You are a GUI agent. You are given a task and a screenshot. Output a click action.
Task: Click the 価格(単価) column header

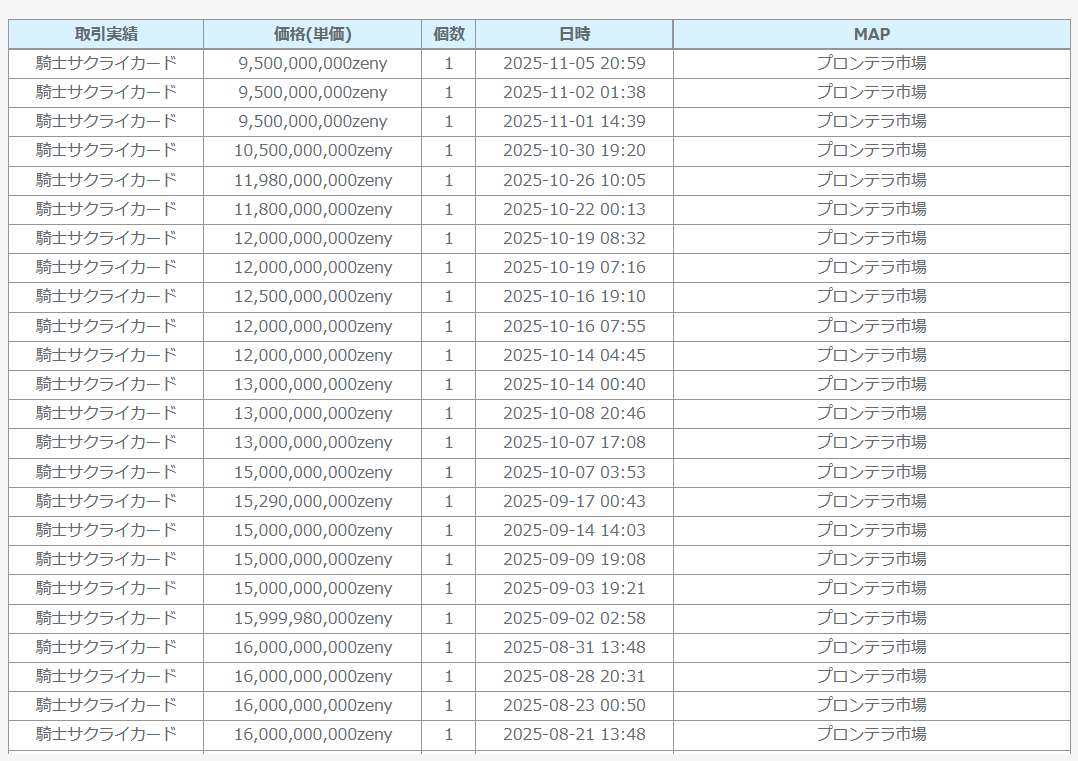(x=312, y=34)
